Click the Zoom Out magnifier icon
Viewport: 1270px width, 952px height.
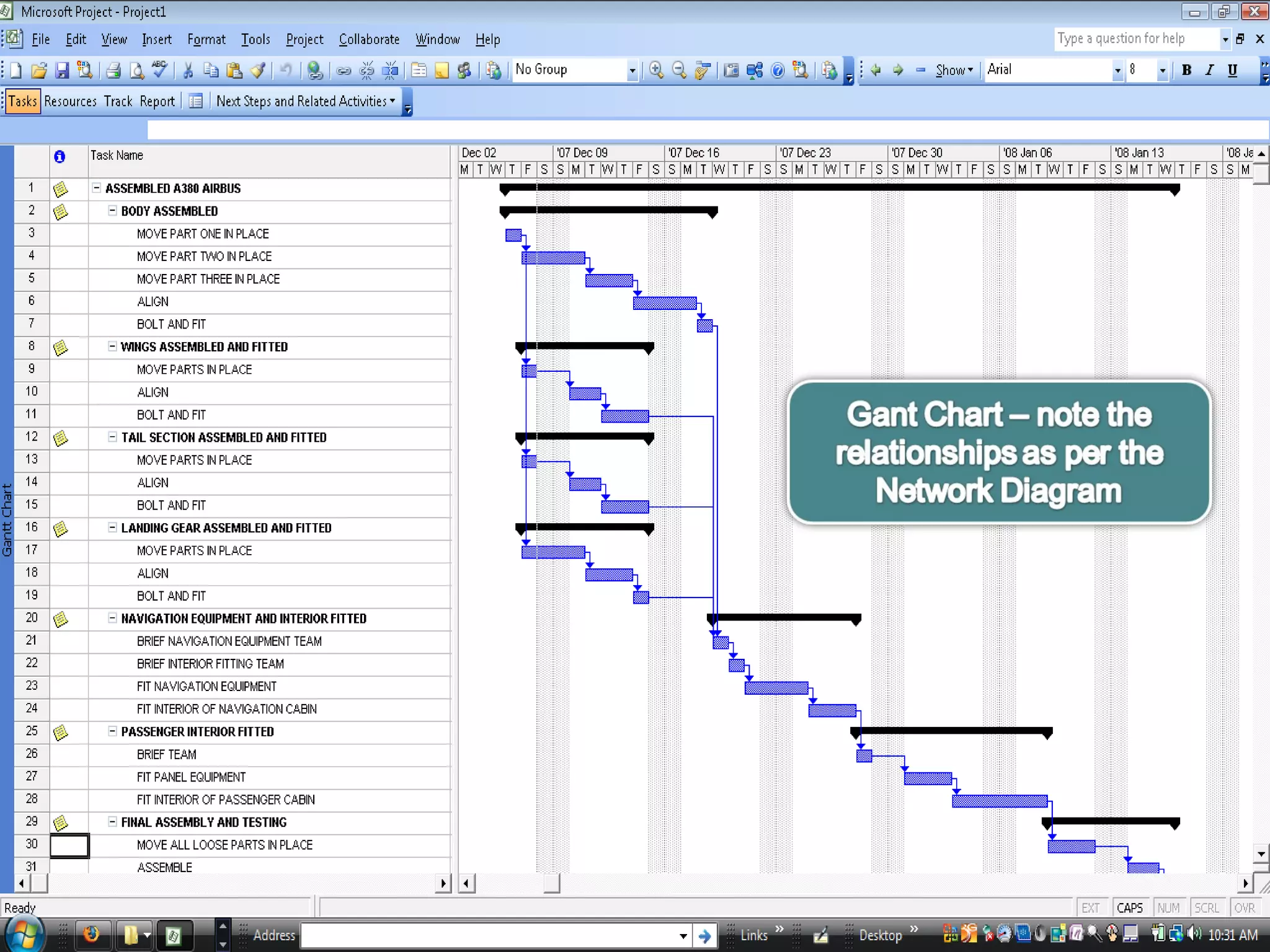pos(679,71)
